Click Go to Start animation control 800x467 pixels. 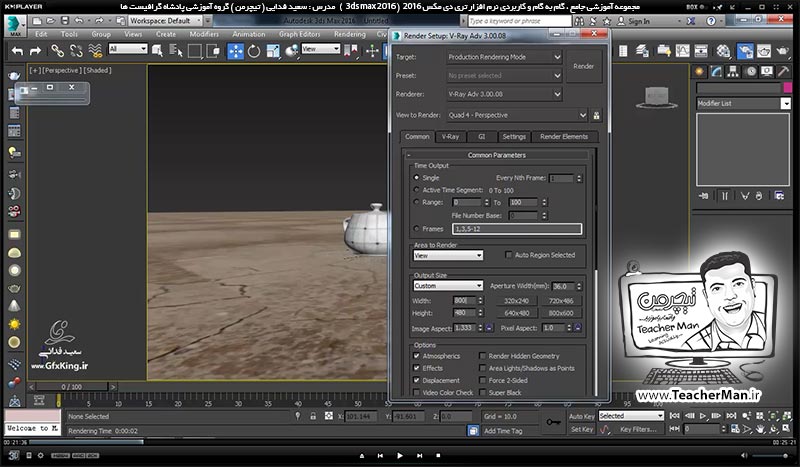(x=674, y=416)
